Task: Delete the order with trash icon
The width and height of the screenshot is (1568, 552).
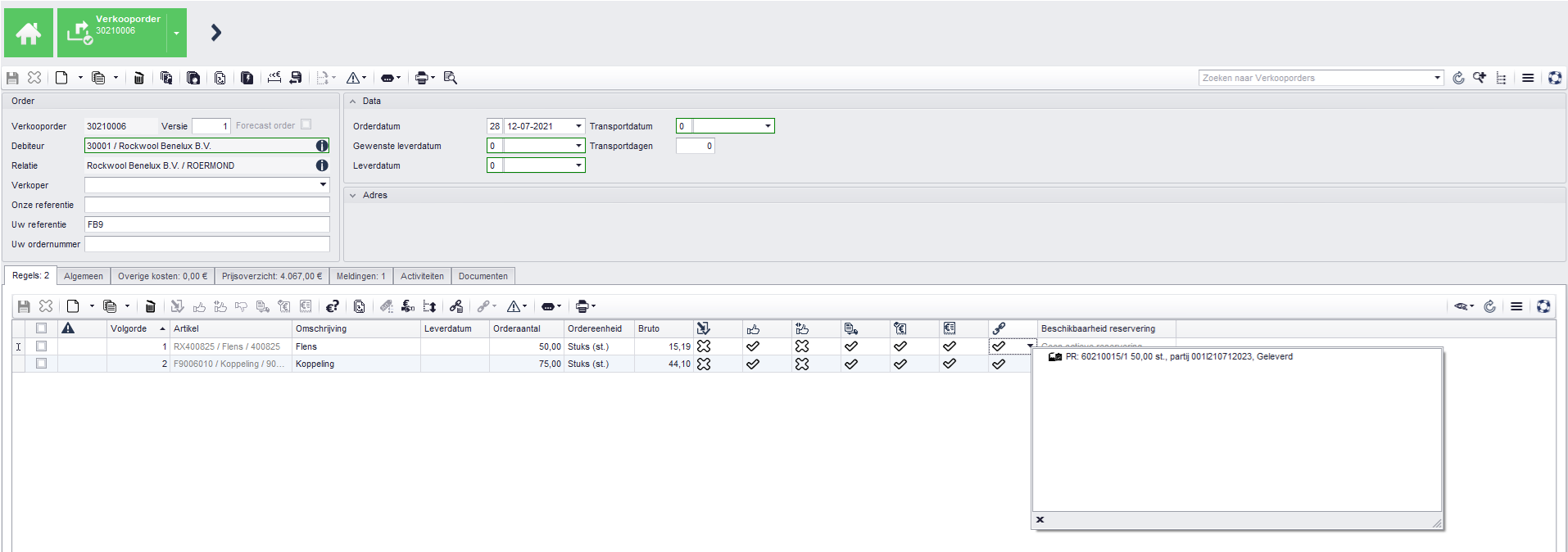Action: (138, 78)
